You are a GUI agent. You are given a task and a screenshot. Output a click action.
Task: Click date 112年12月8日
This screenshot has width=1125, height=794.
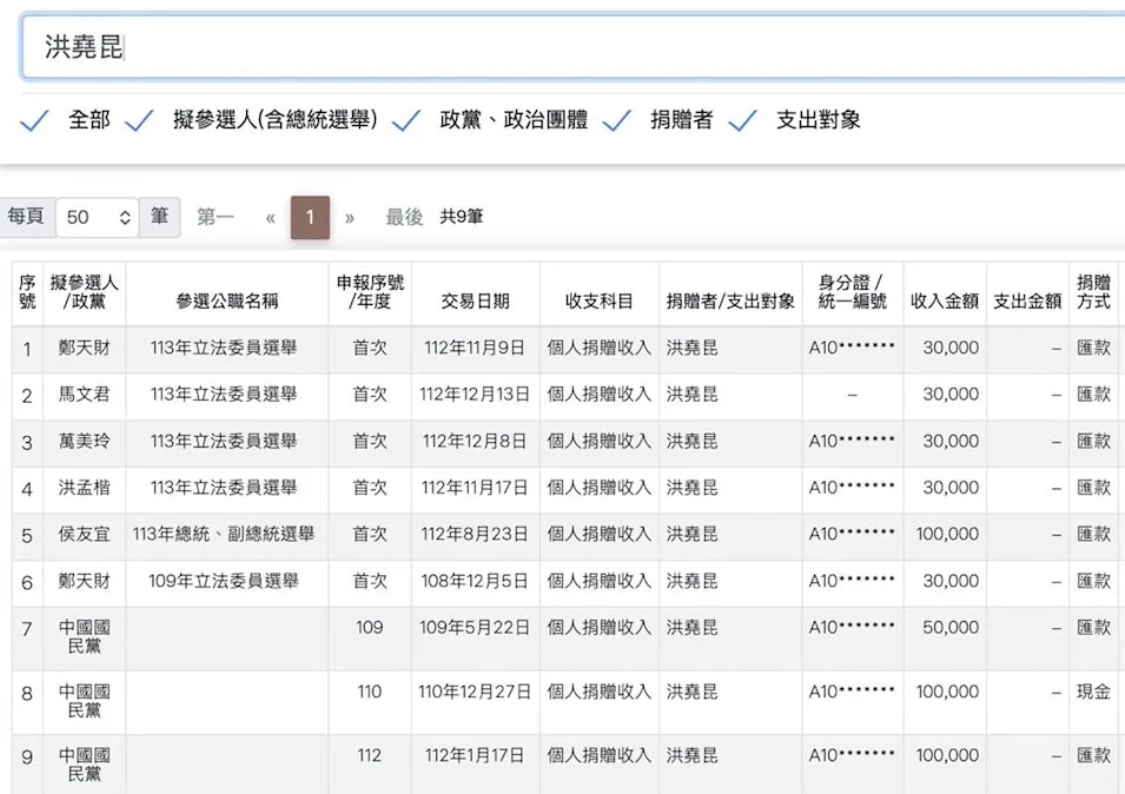pyautogui.click(x=474, y=441)
